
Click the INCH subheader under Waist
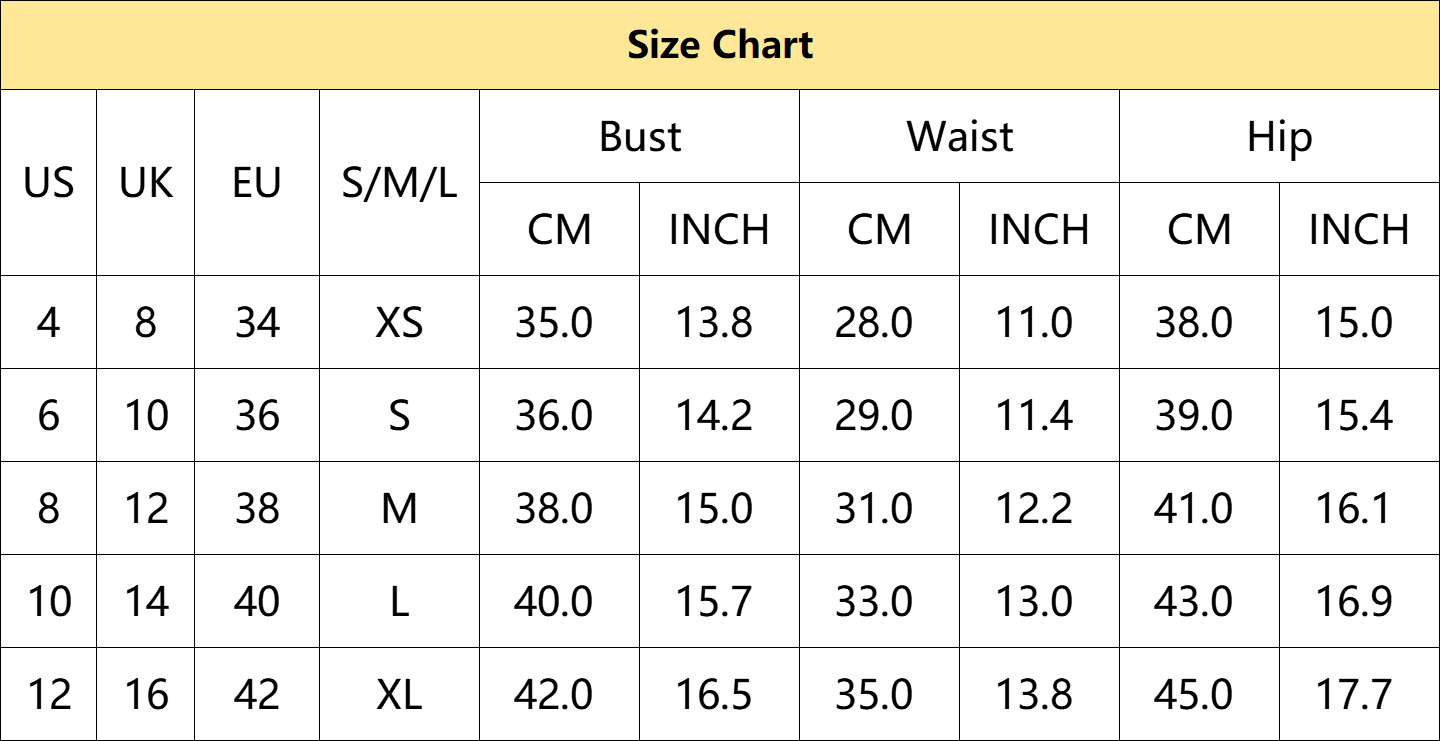coord(1039,230)
